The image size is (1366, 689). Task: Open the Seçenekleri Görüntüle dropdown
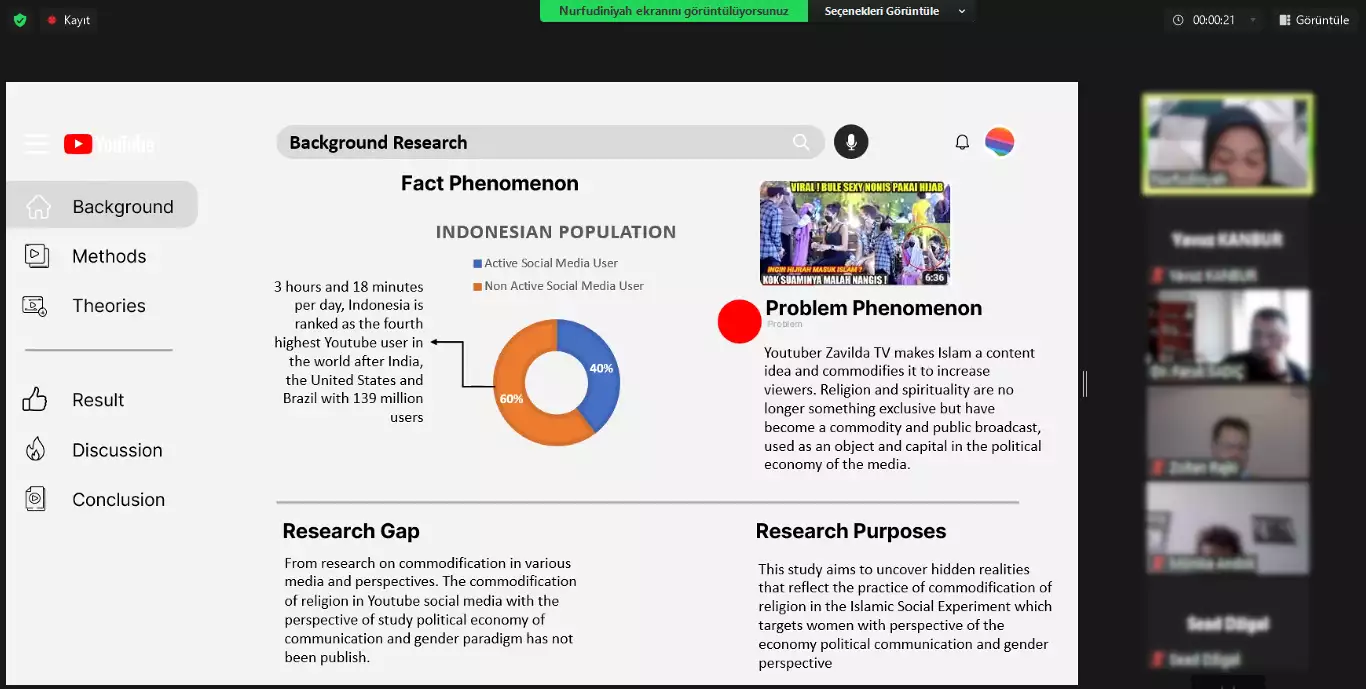point(894,11)
